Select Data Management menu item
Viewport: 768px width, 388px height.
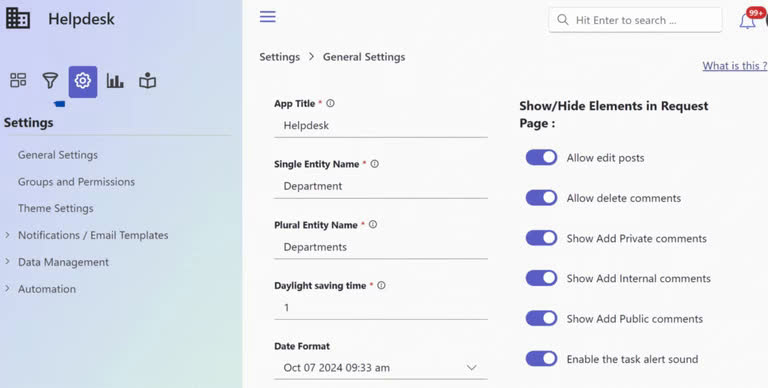tap(63, 262)
